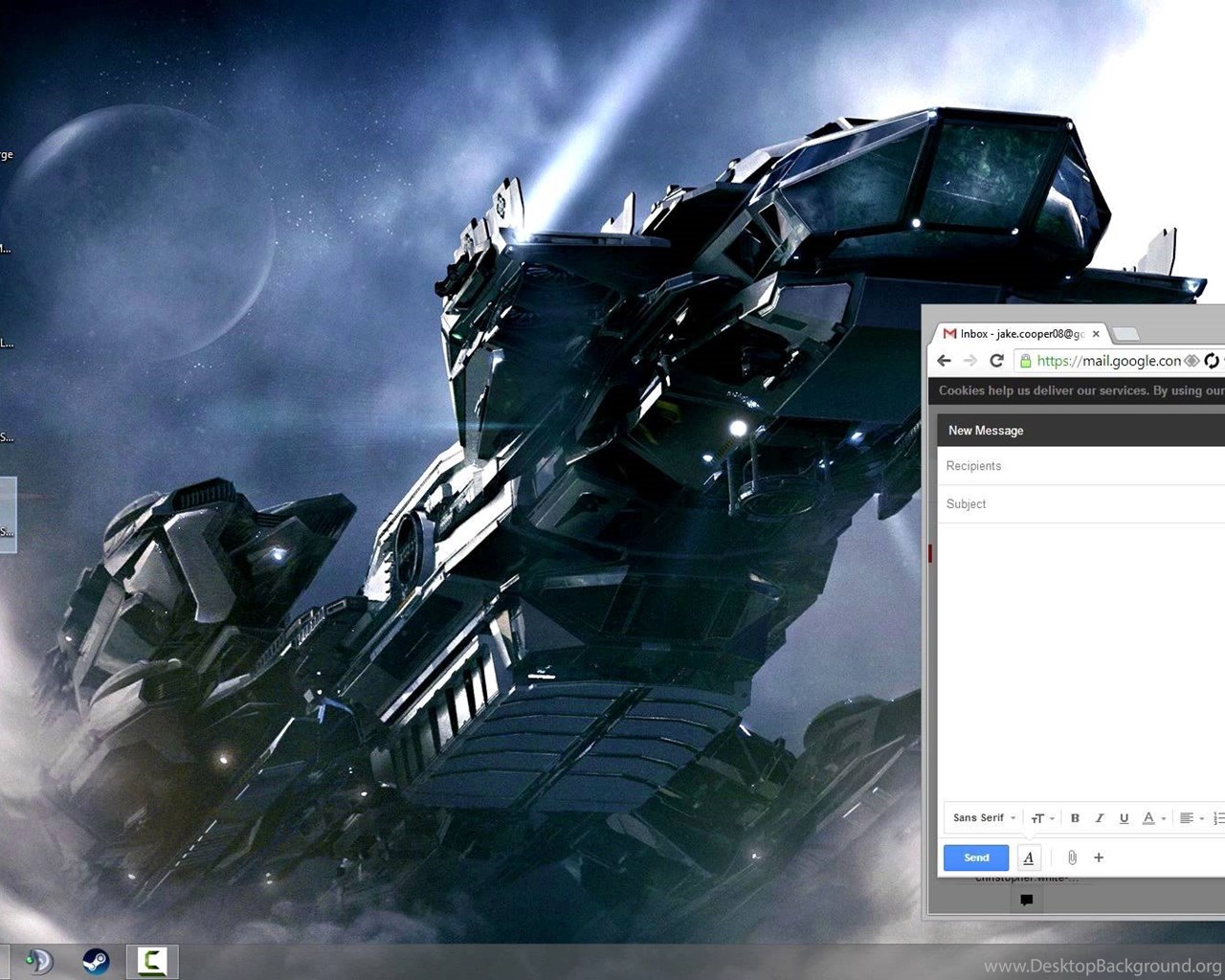Click the chat bubble icon below compose
The height and width of the screenshot is (980, 1225).
(x=1027, y=900)
